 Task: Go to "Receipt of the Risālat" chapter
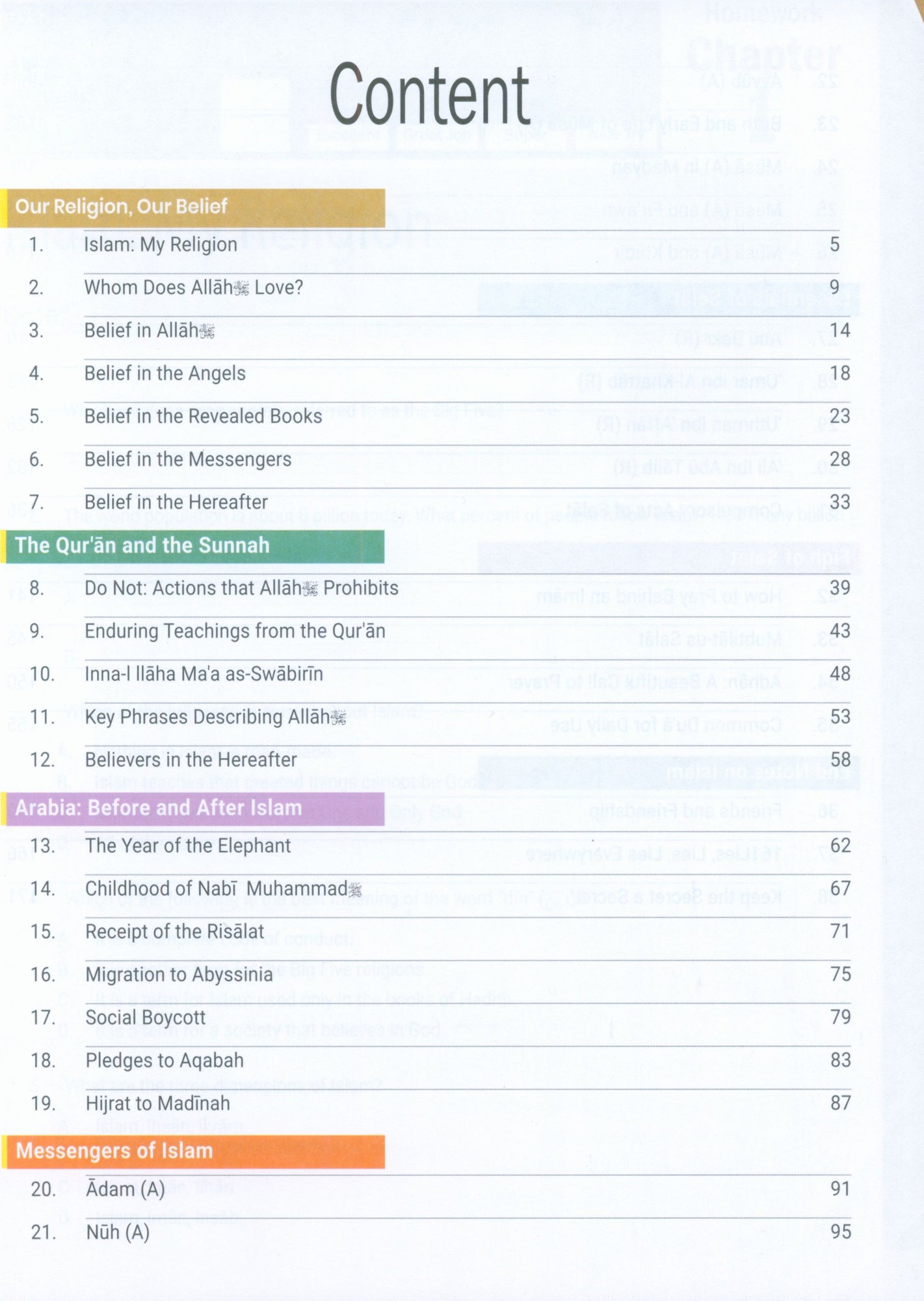click(x=174, y=932)
